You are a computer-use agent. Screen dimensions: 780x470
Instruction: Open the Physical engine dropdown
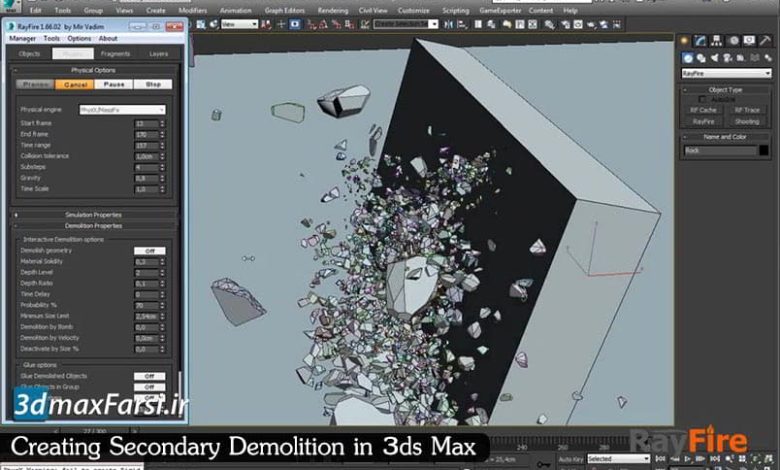pos(122,109)
